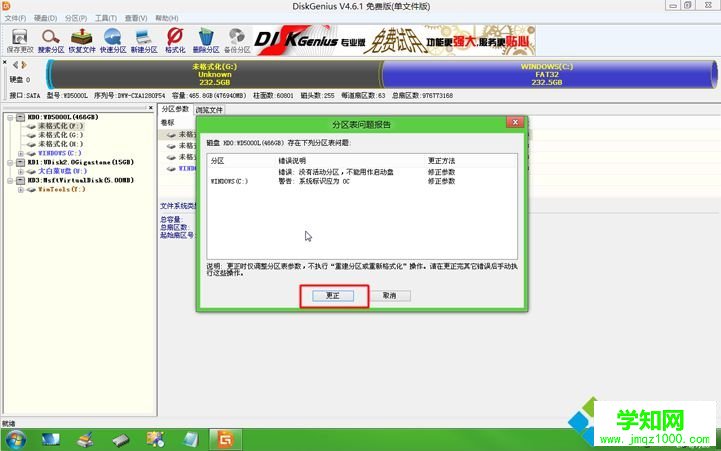Select the first 未格式化 partition in tree
The width and height of the screenshot is (721, 451).
[61, 126]
